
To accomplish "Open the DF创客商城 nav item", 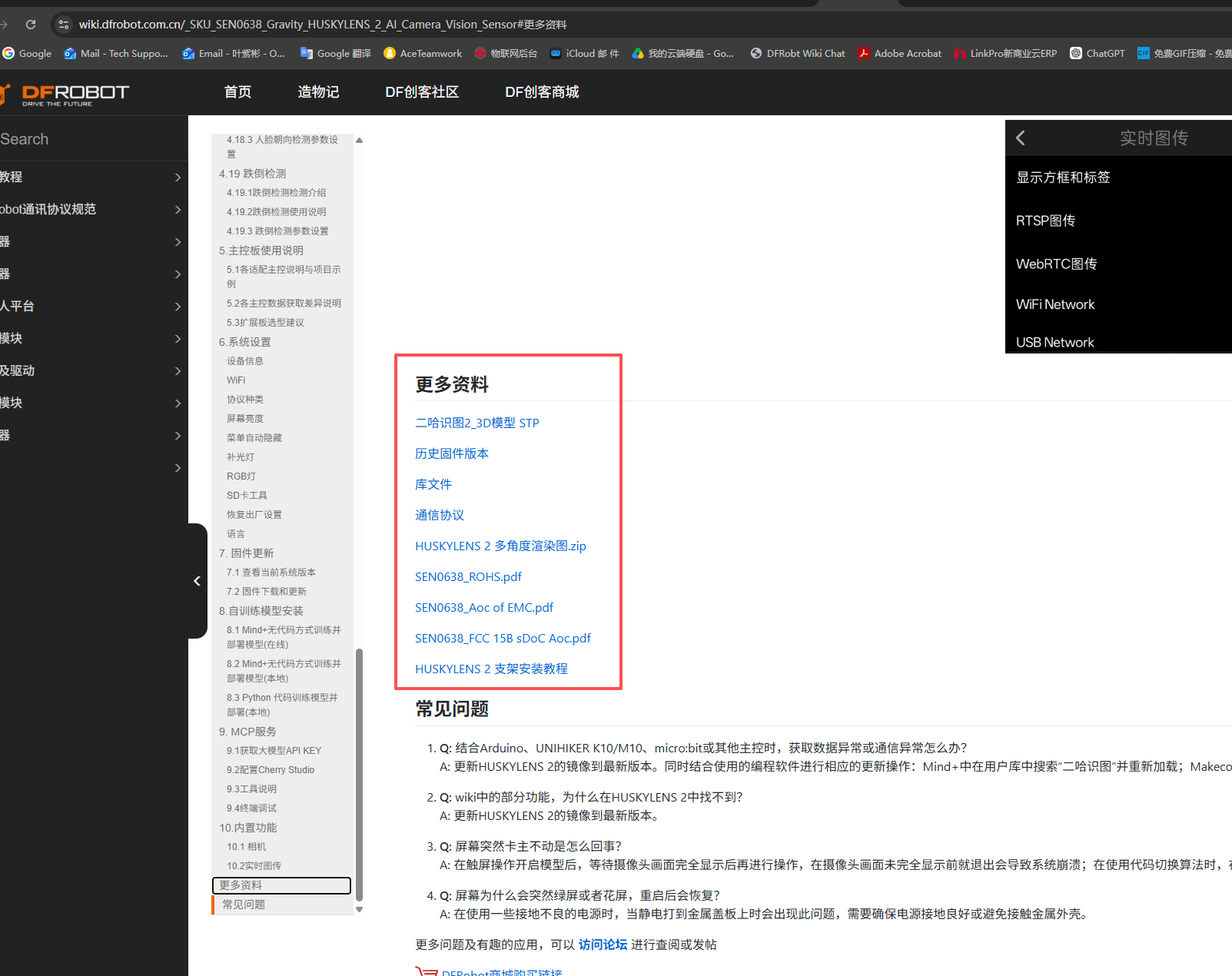I will tap(542, 92).
